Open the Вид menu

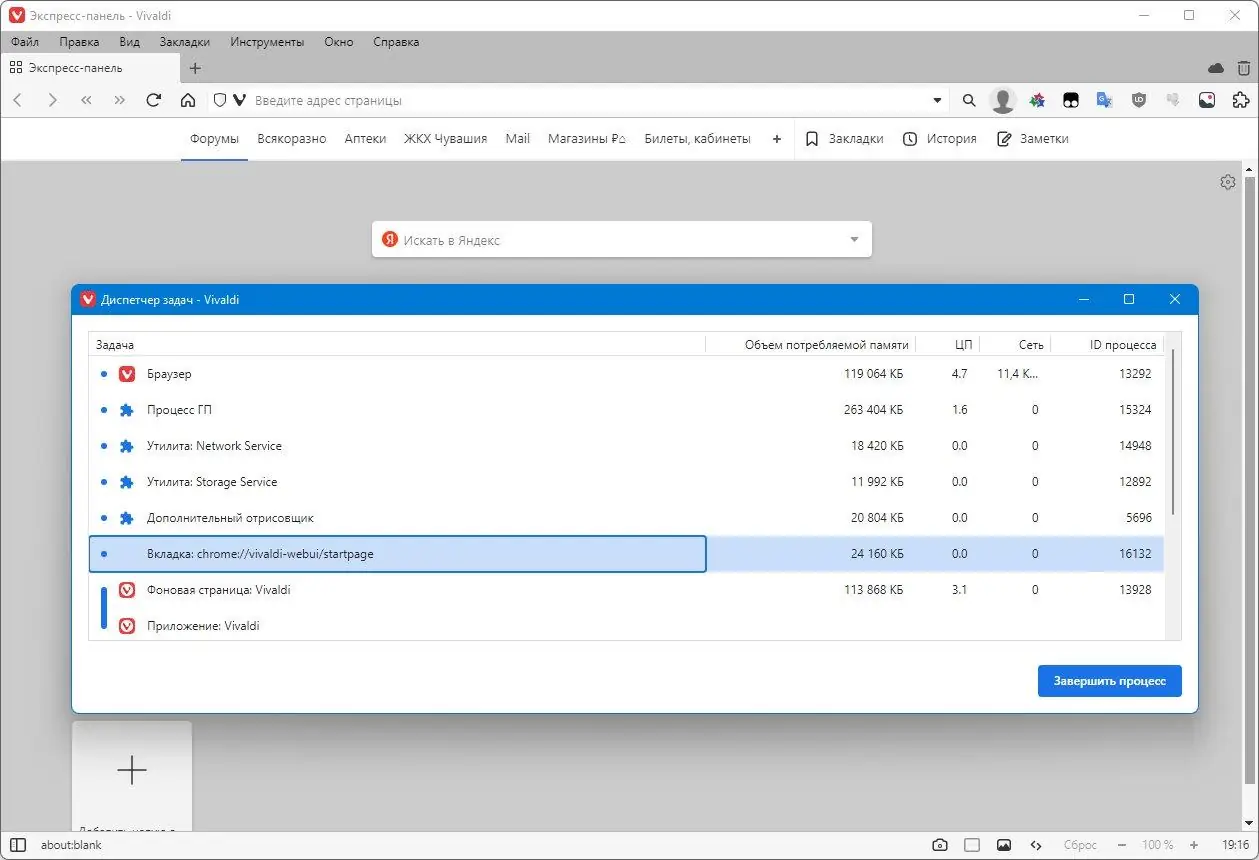[129, 42]
